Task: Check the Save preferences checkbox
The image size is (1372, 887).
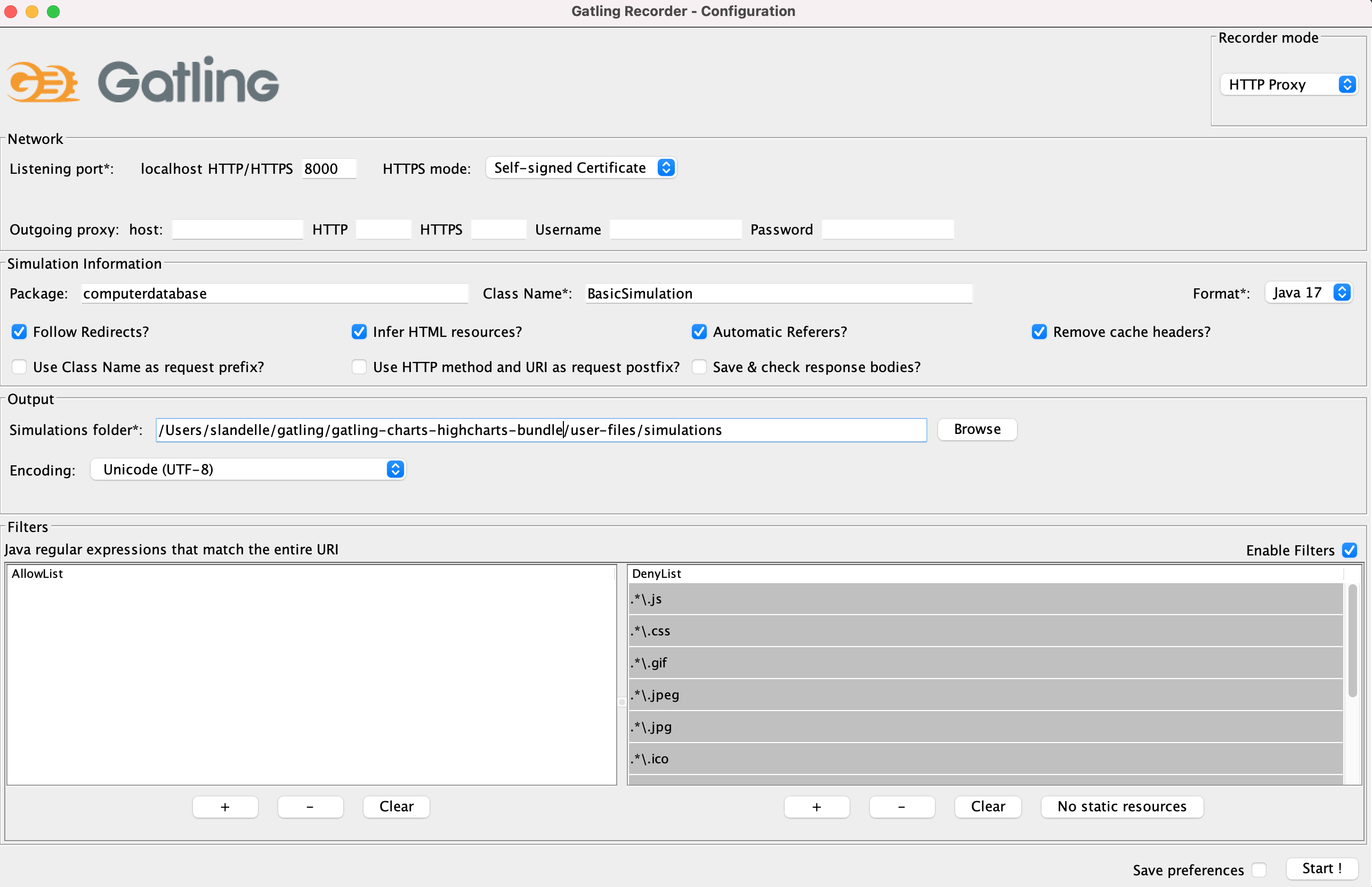Action: click(x=1258, y=870)
